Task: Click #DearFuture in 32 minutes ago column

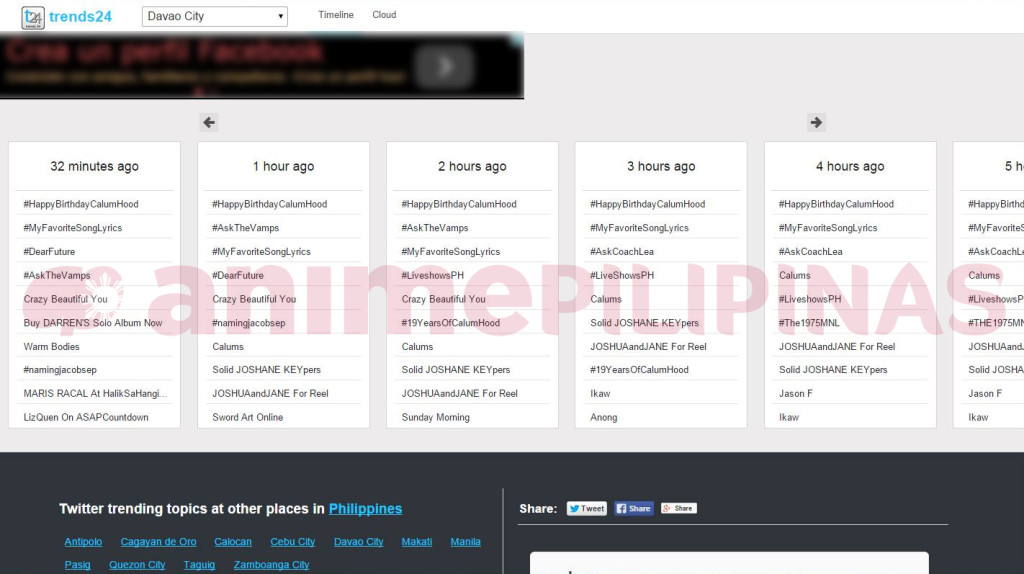Action: pyautogui.click(x=49, y=251)
